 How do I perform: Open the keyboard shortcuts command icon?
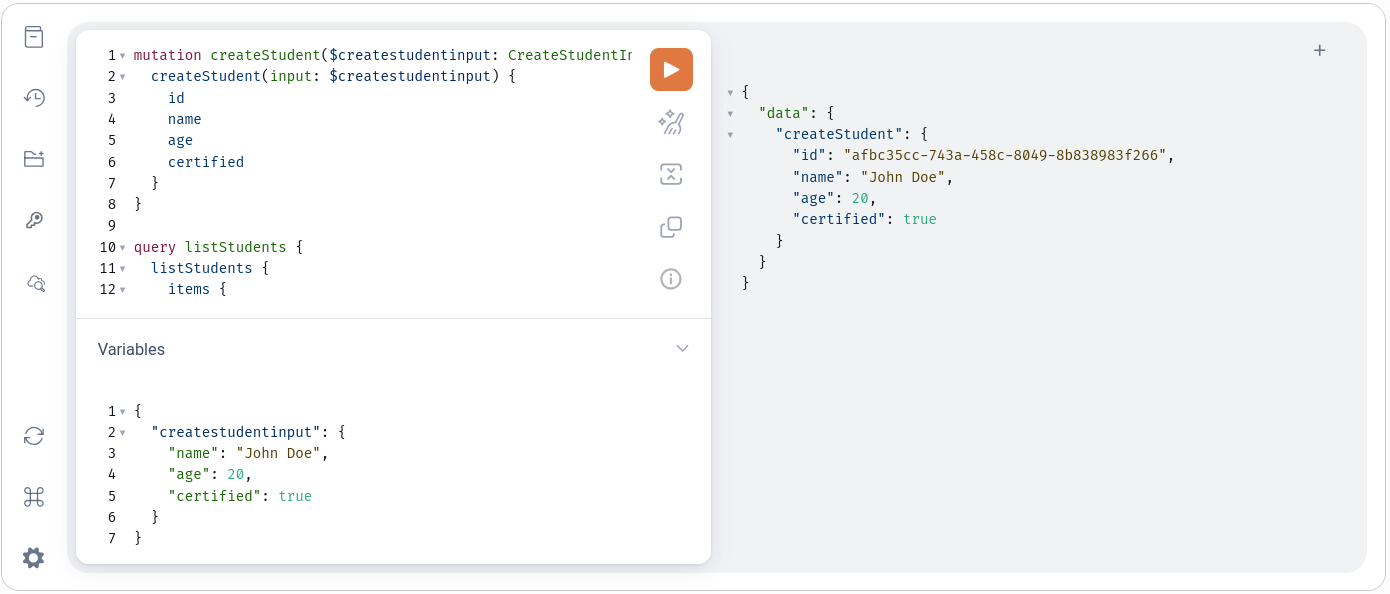click(34, 497)
